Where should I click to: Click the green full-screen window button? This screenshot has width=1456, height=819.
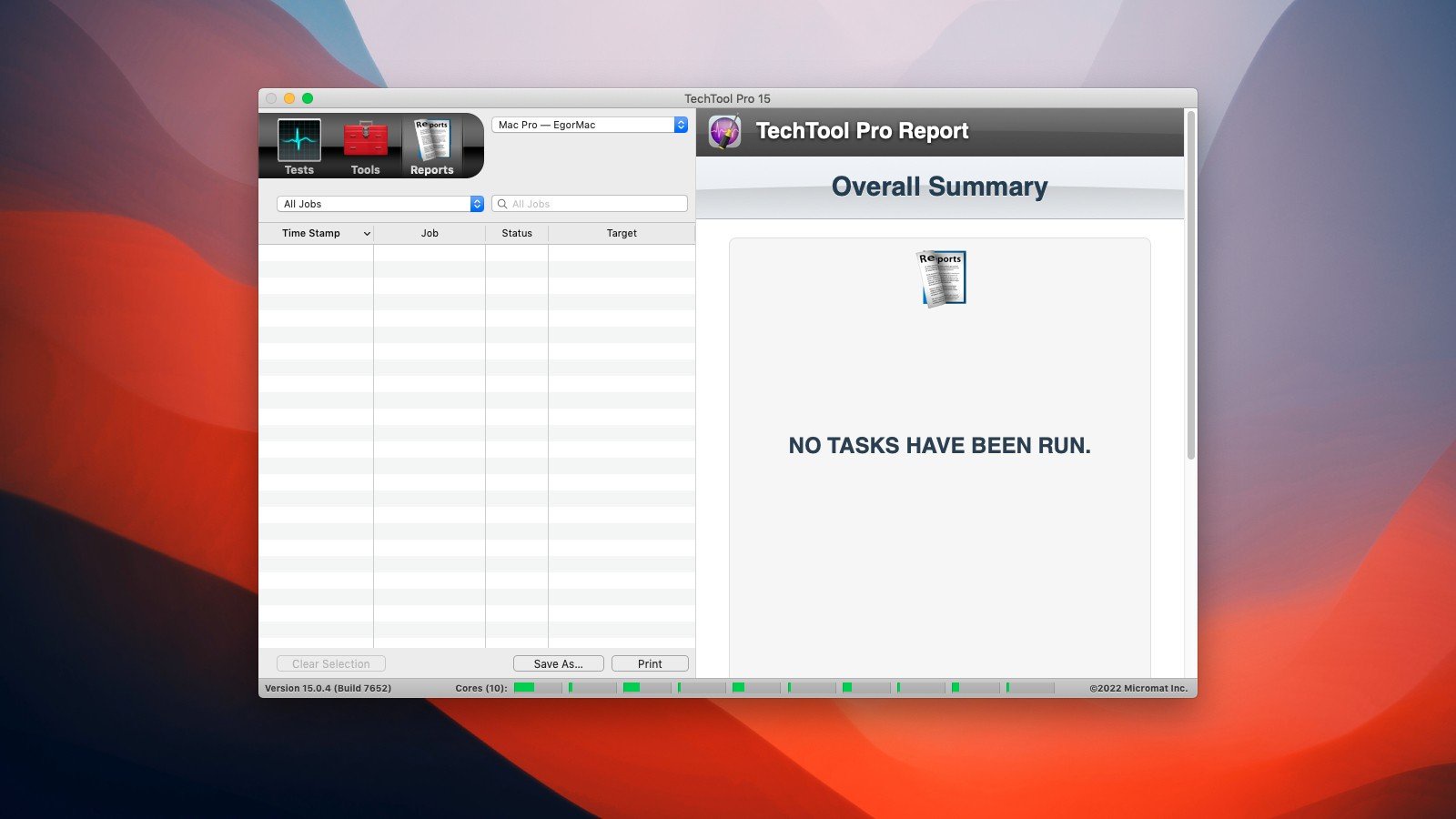pyautogui.click(x=308, y=98)
